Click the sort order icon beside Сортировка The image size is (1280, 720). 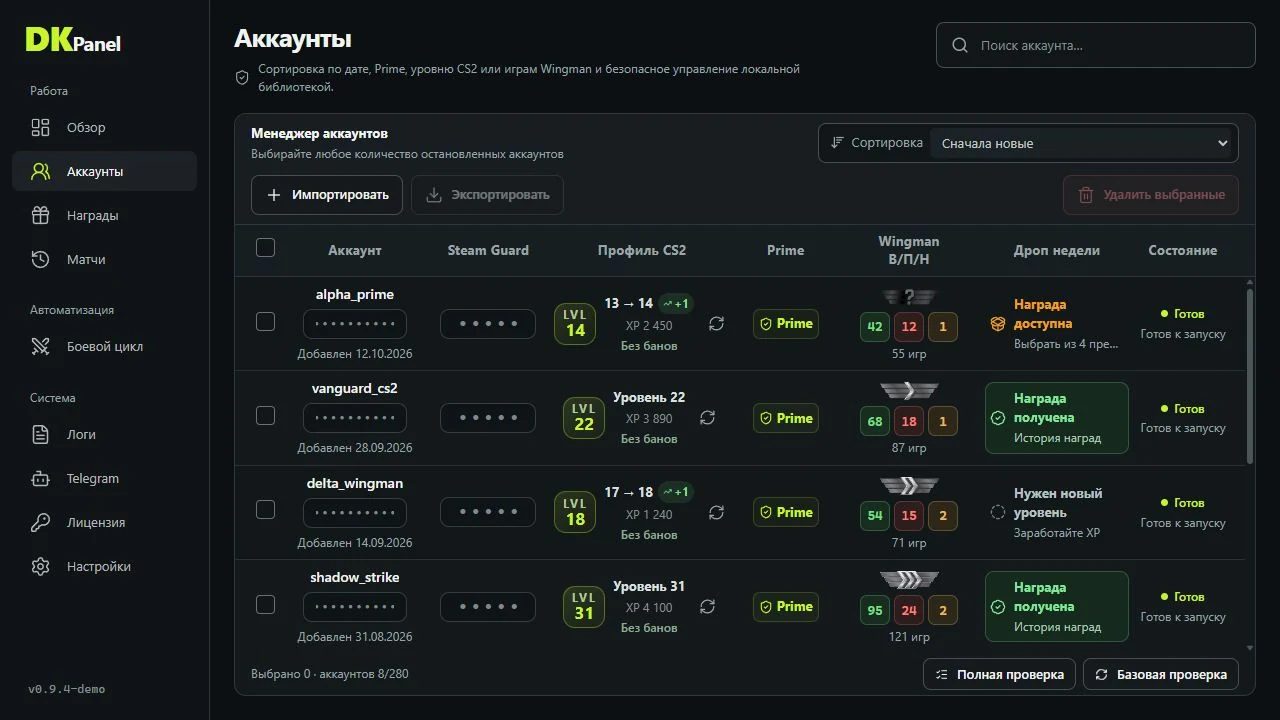(x=837, y=143)
